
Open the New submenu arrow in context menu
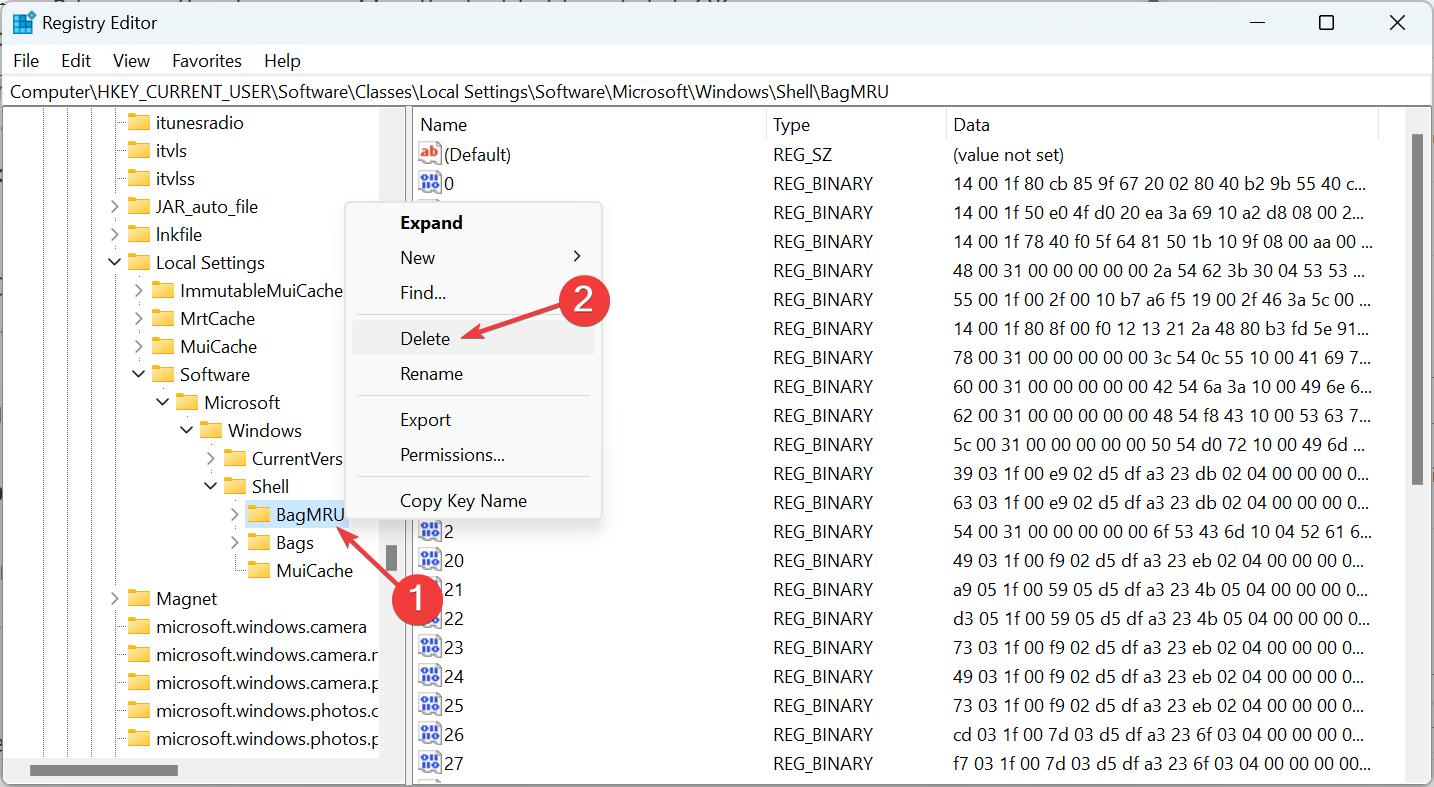click(x=578, y=257)
